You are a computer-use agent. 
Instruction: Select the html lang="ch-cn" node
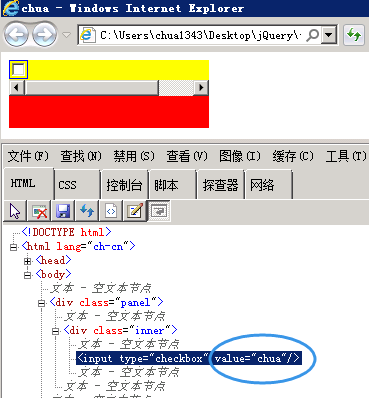pyautogui.click(x=78, y=246)
